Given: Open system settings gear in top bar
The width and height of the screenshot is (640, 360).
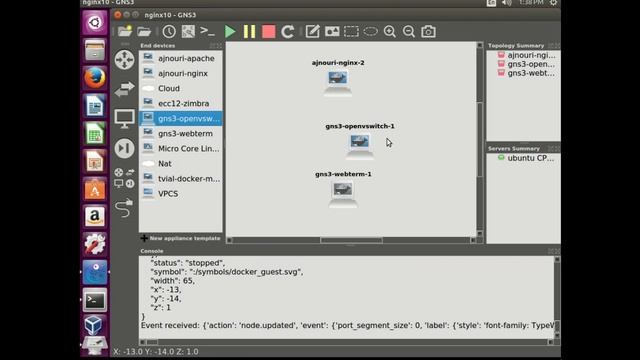Looking at the screenshot, I should [553, 3].
